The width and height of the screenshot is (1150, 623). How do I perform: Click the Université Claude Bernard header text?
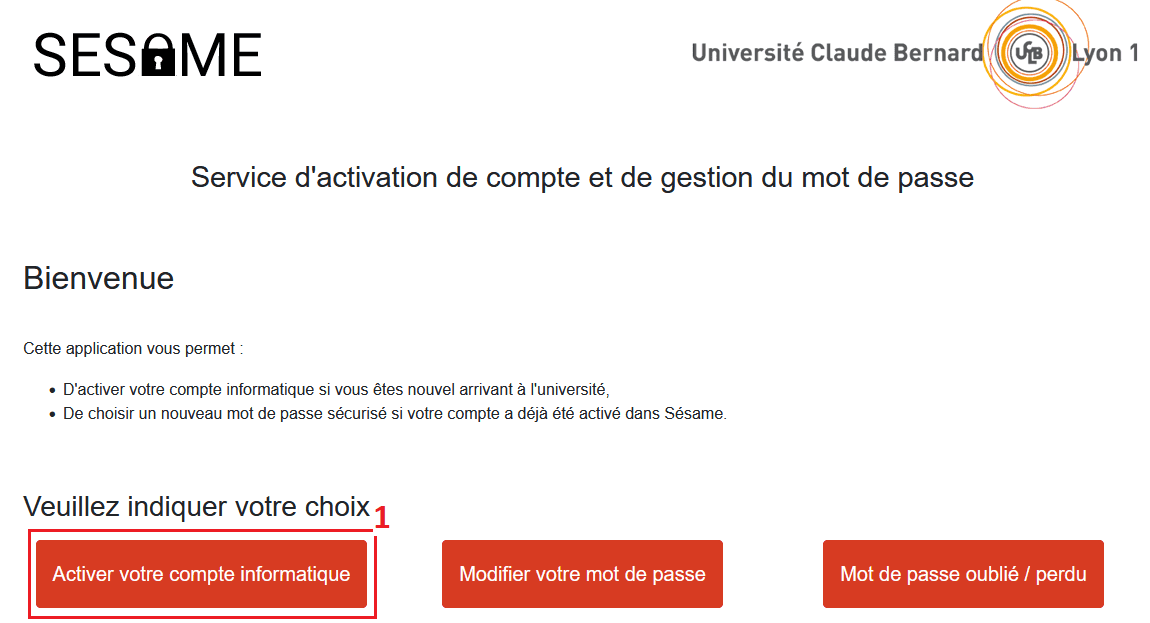pos(835,53)
